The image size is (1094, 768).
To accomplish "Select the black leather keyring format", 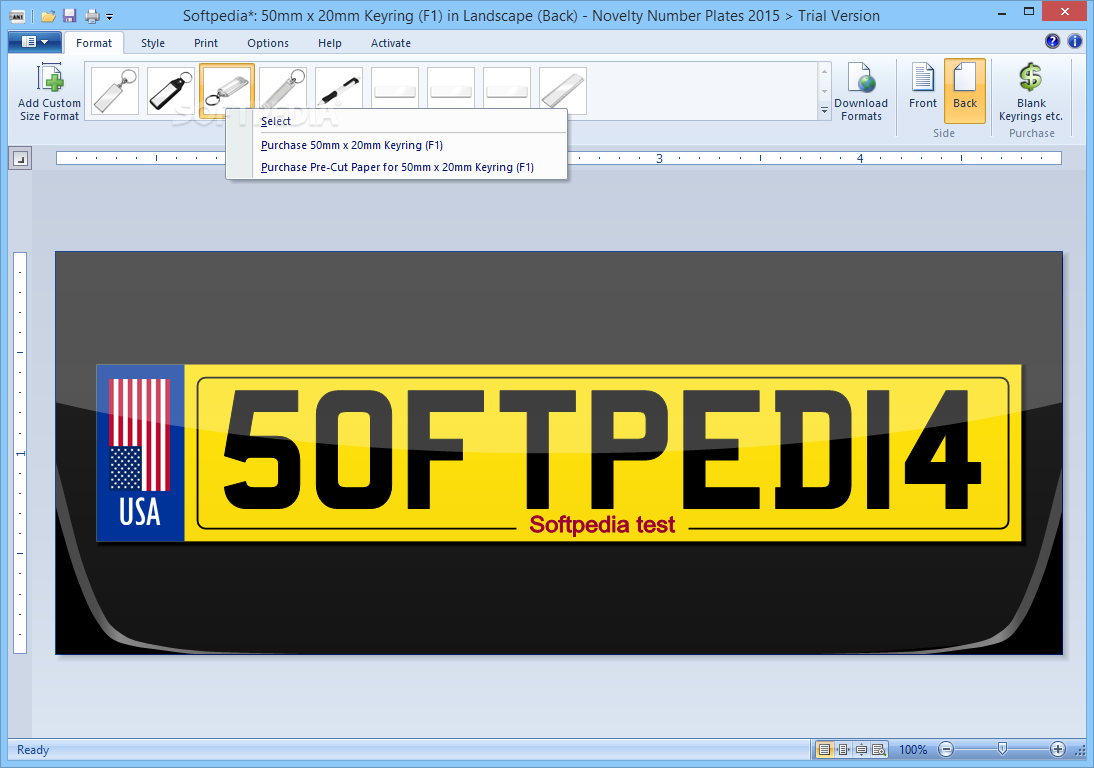I will point(171,91).
